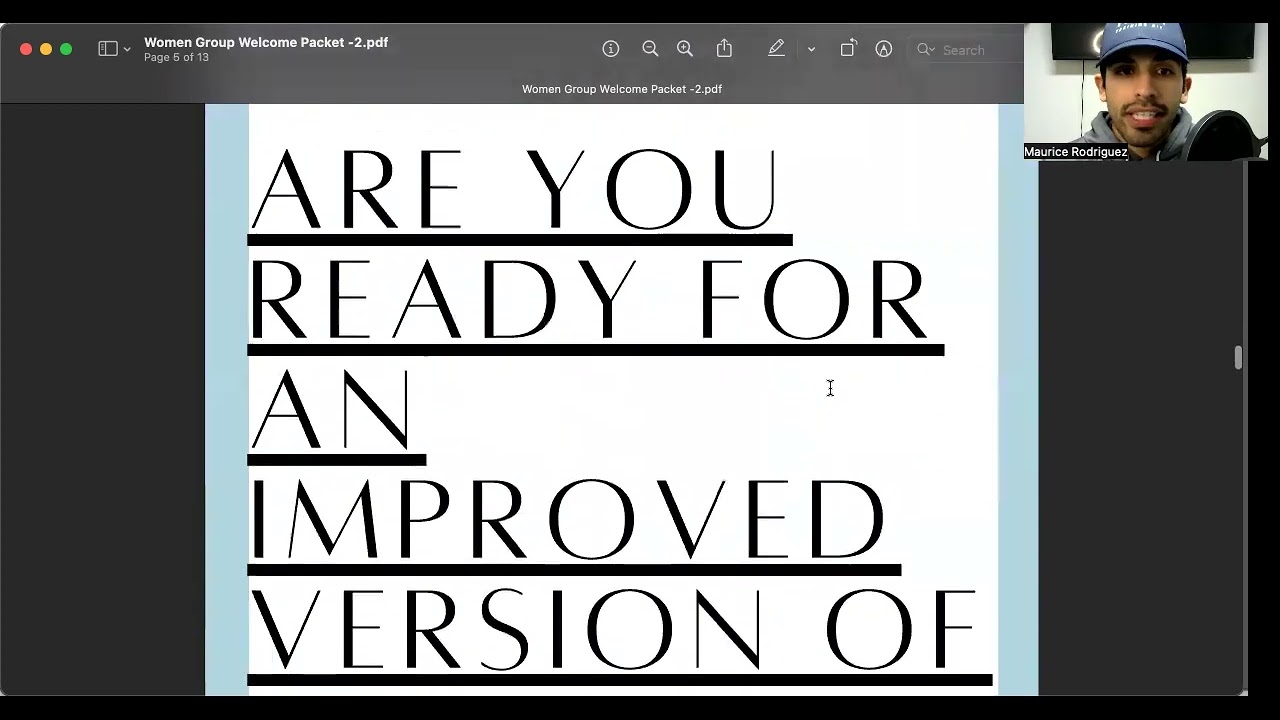
Task: Enter full screen with green button
Action: point(66,49)
